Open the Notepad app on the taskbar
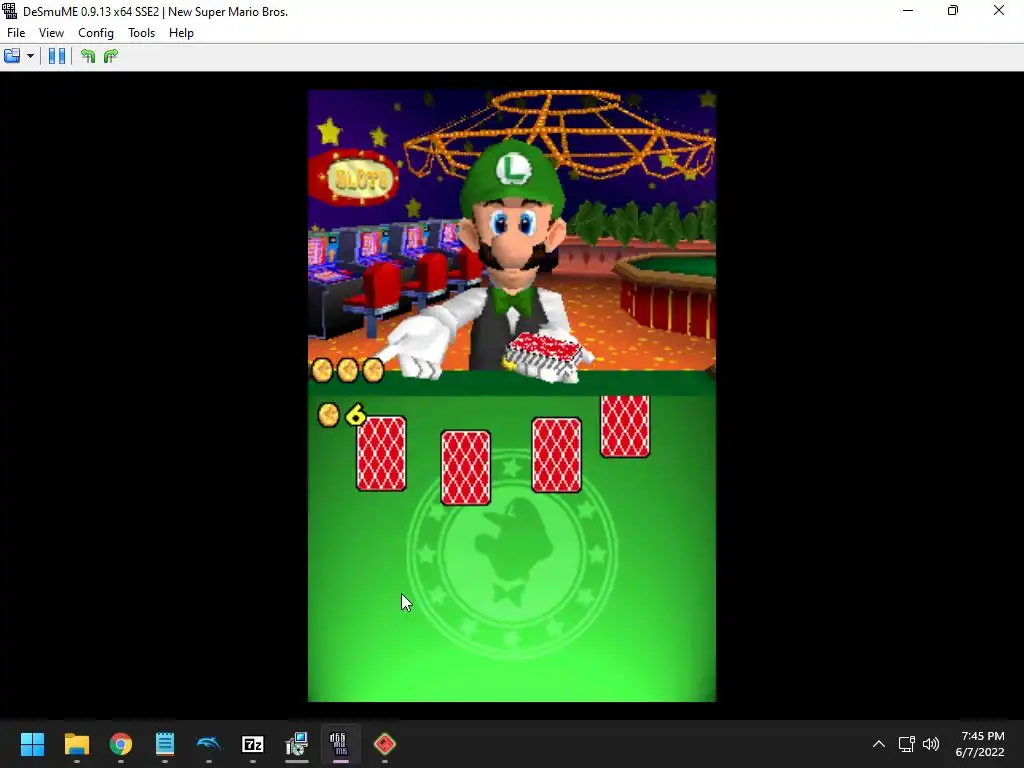The image size is (1024, 768). point(165,744)
